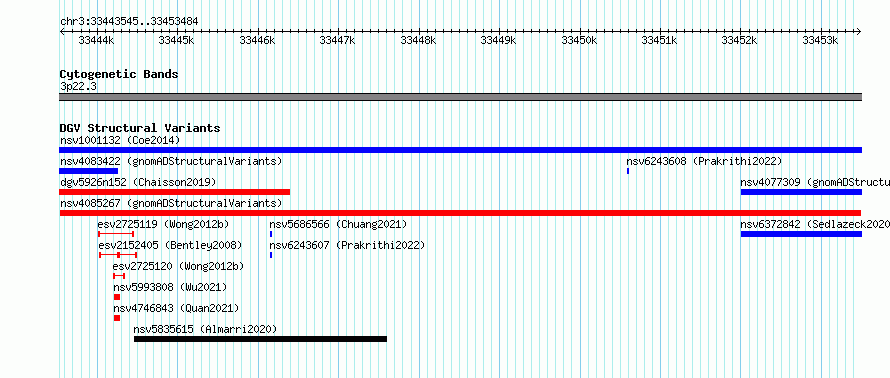This screenshot has height=378, width=890.
Task: Click the nsv4077309 blue variant bar
Action: pyautogui.click(x=801, y=192)
